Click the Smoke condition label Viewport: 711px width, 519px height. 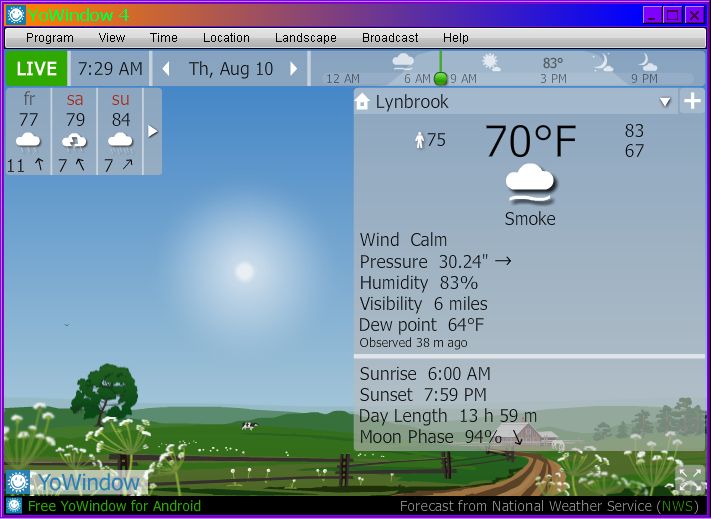point(530,219)
